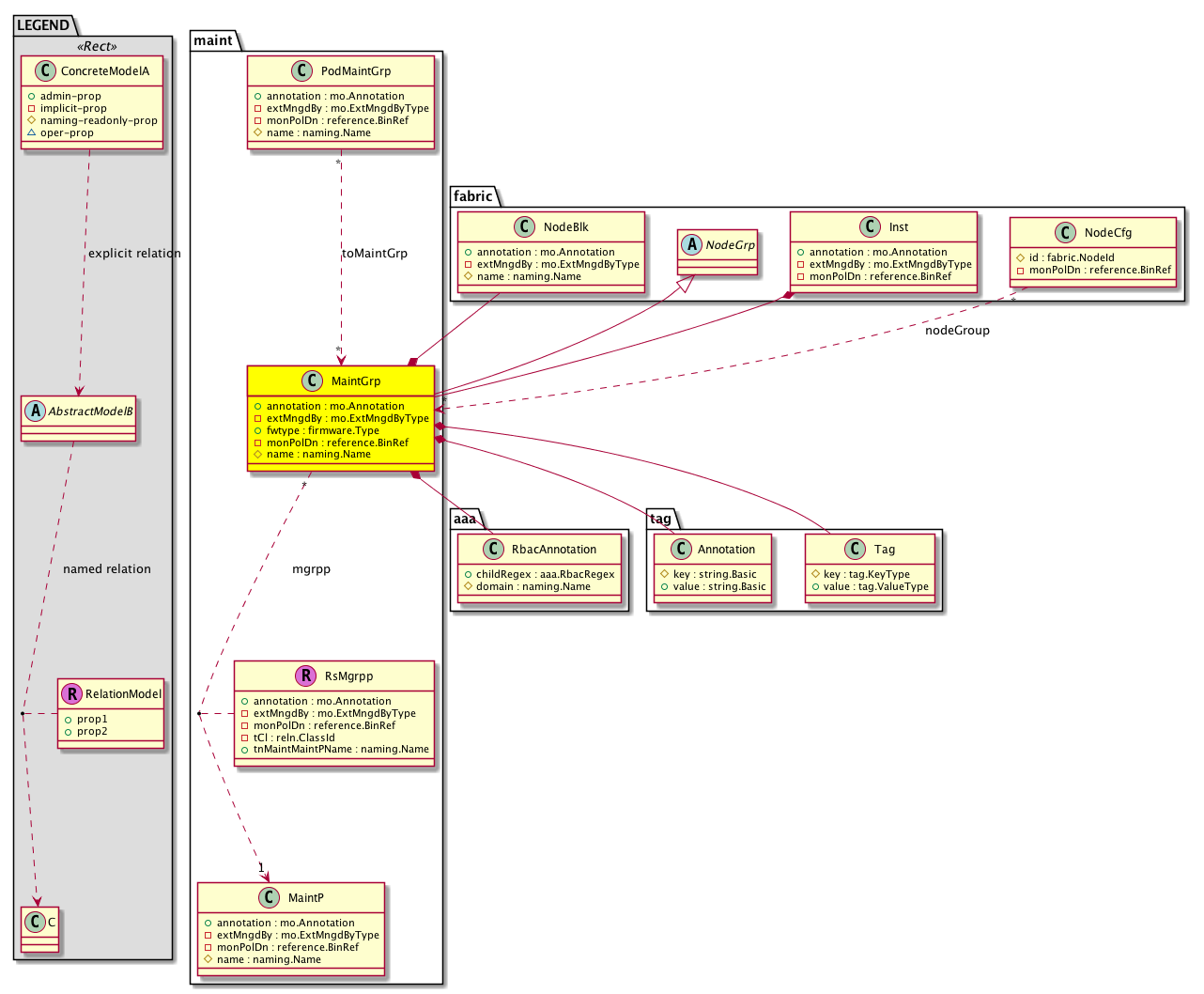Select the RbacAnnotation class icon
The width and height of the screenshot is (1204, 994).
pyautogui.click(x=492, y=550)
